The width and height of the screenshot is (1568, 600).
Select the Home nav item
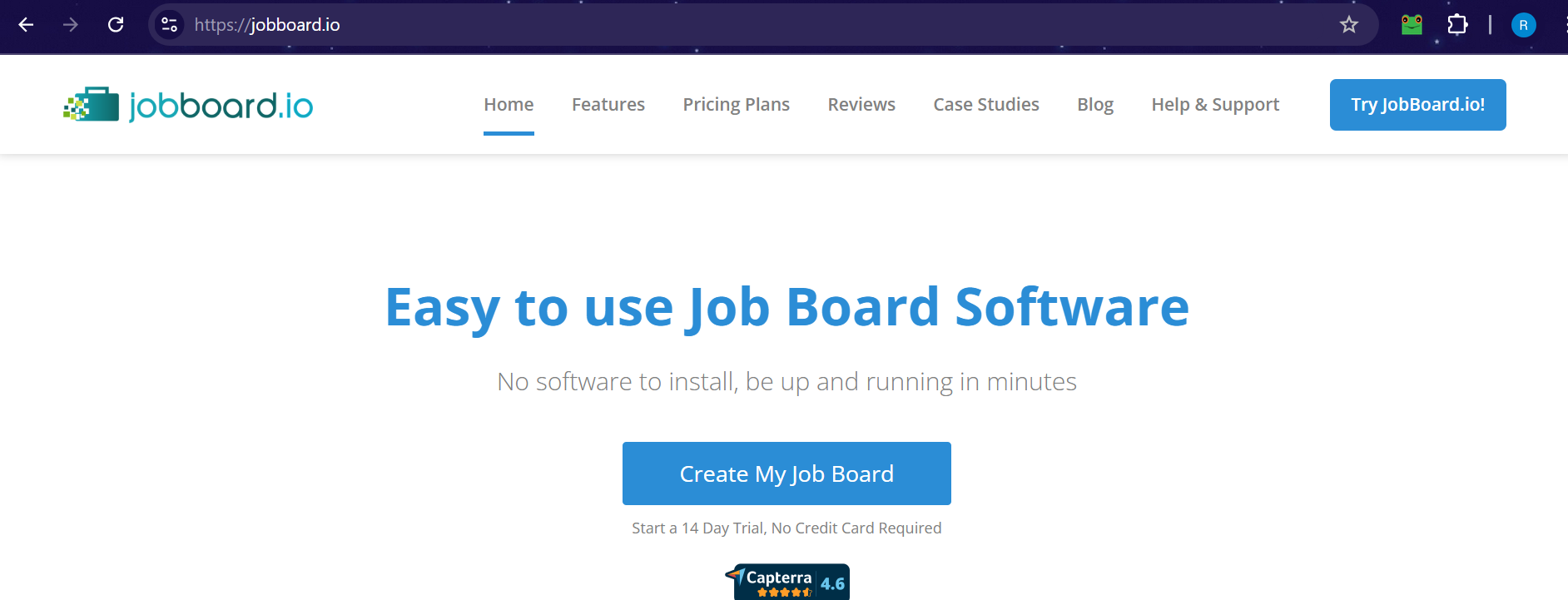509,105
